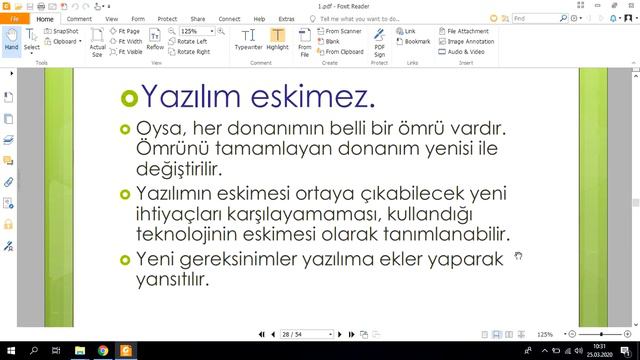The image size is (640, 360).
Task: Go to the first page
Action: 262,334
